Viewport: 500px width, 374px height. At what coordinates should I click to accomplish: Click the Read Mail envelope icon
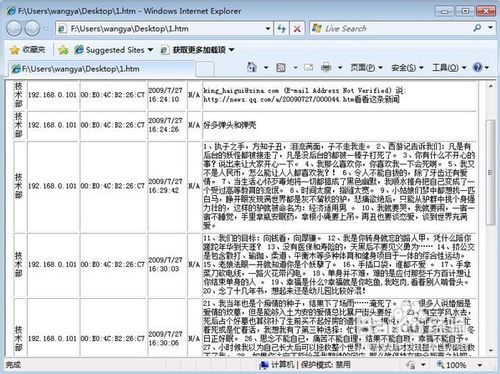click(309, 68)
